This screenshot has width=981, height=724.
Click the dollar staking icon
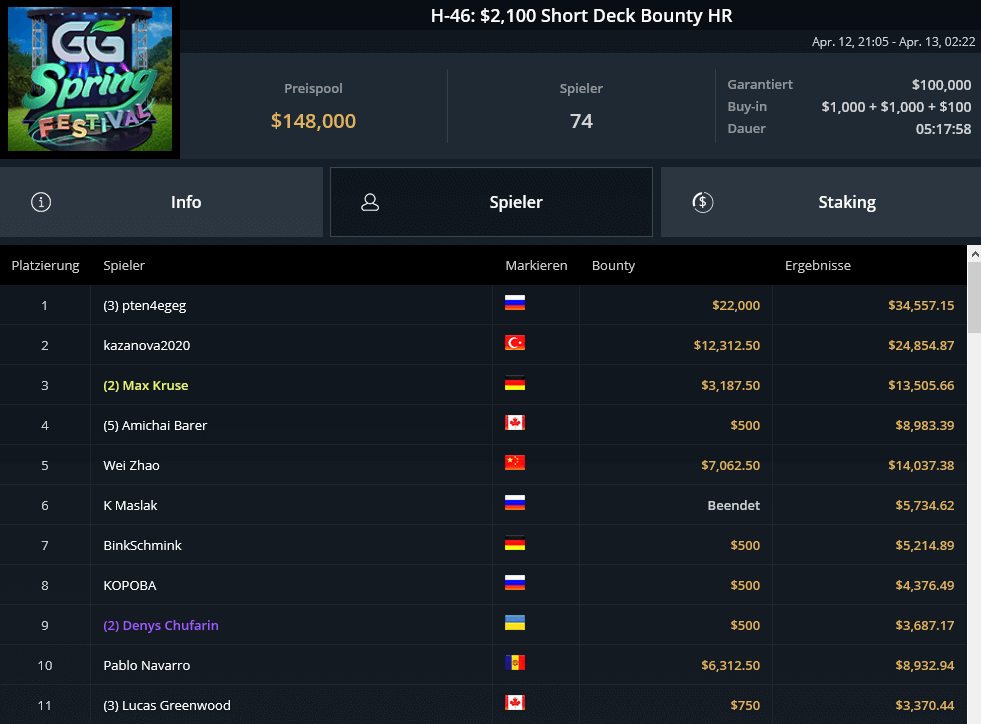click(703, 202)
